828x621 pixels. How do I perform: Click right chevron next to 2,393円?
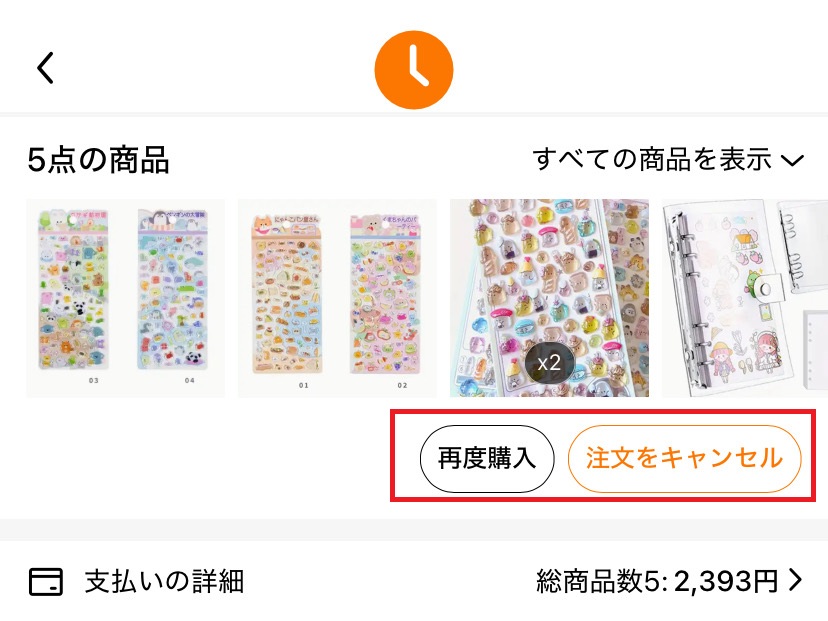(795, 580)
